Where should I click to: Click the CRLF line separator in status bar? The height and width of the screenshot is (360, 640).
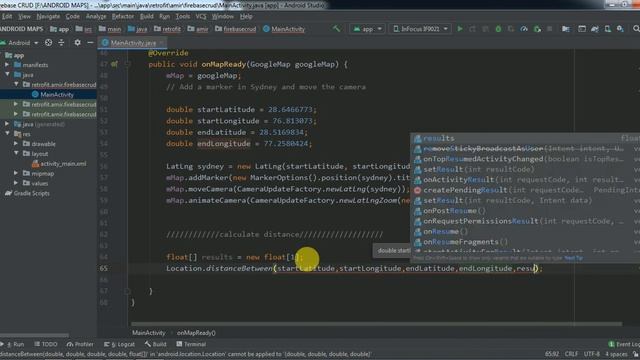click(x=571, y=354)
